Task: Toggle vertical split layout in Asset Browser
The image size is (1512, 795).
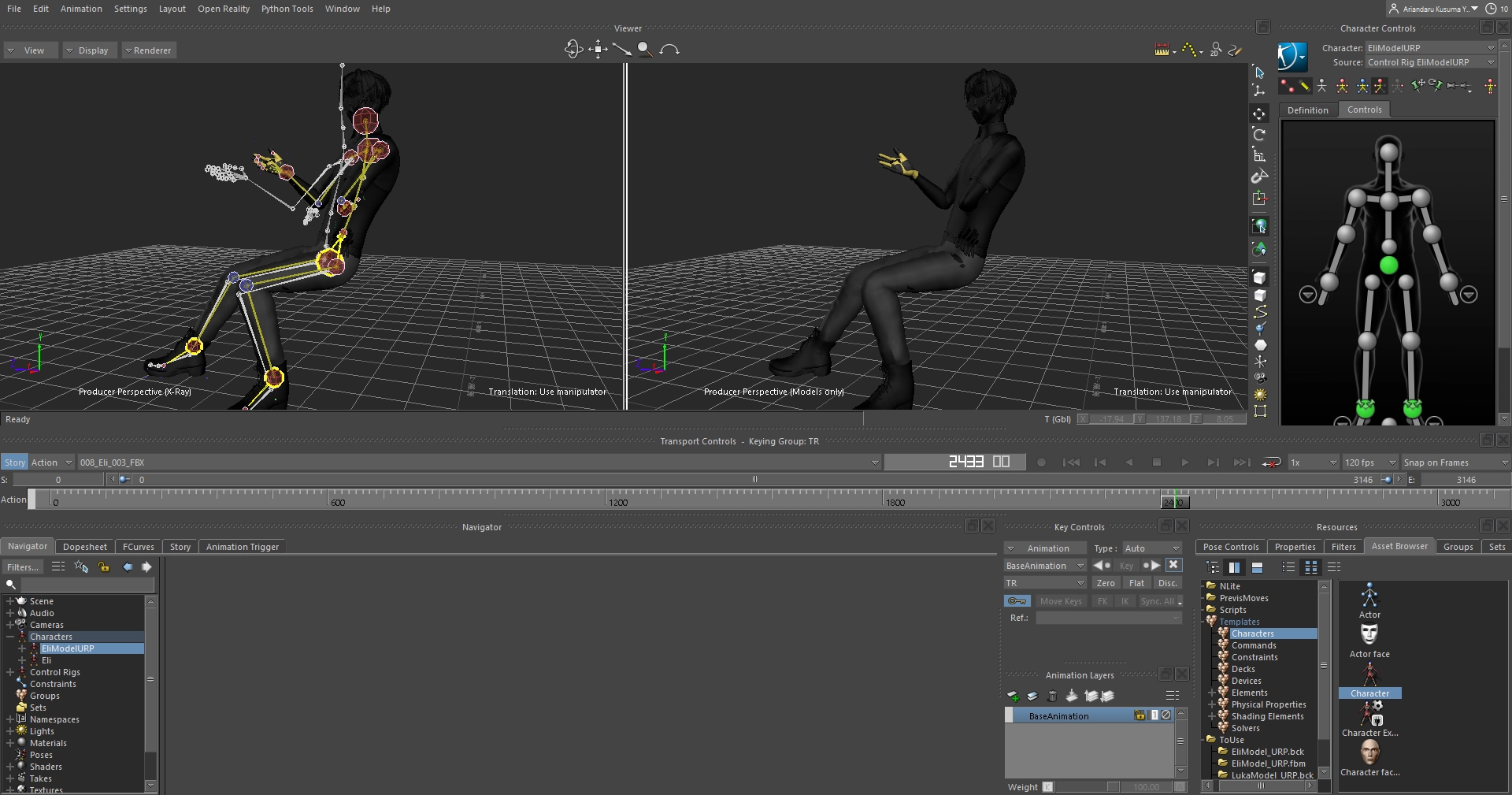Action: (1234, 567)
